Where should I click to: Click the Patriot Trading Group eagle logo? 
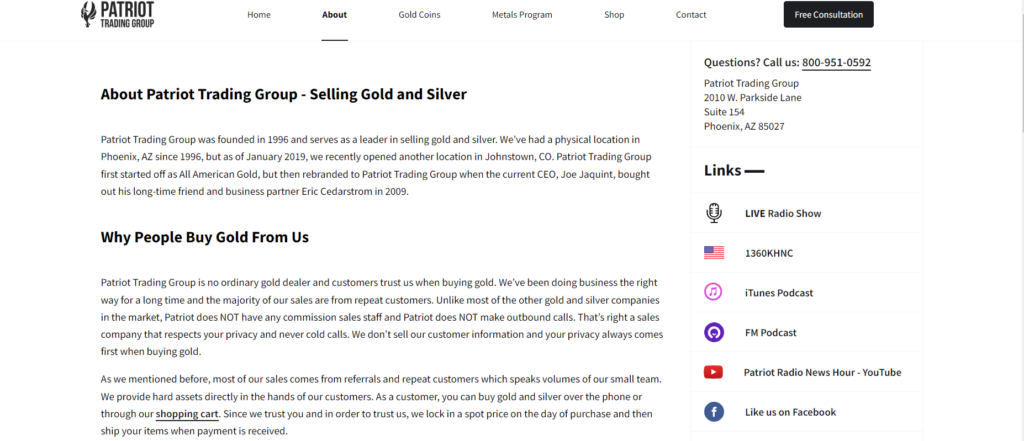click(118, 16)
